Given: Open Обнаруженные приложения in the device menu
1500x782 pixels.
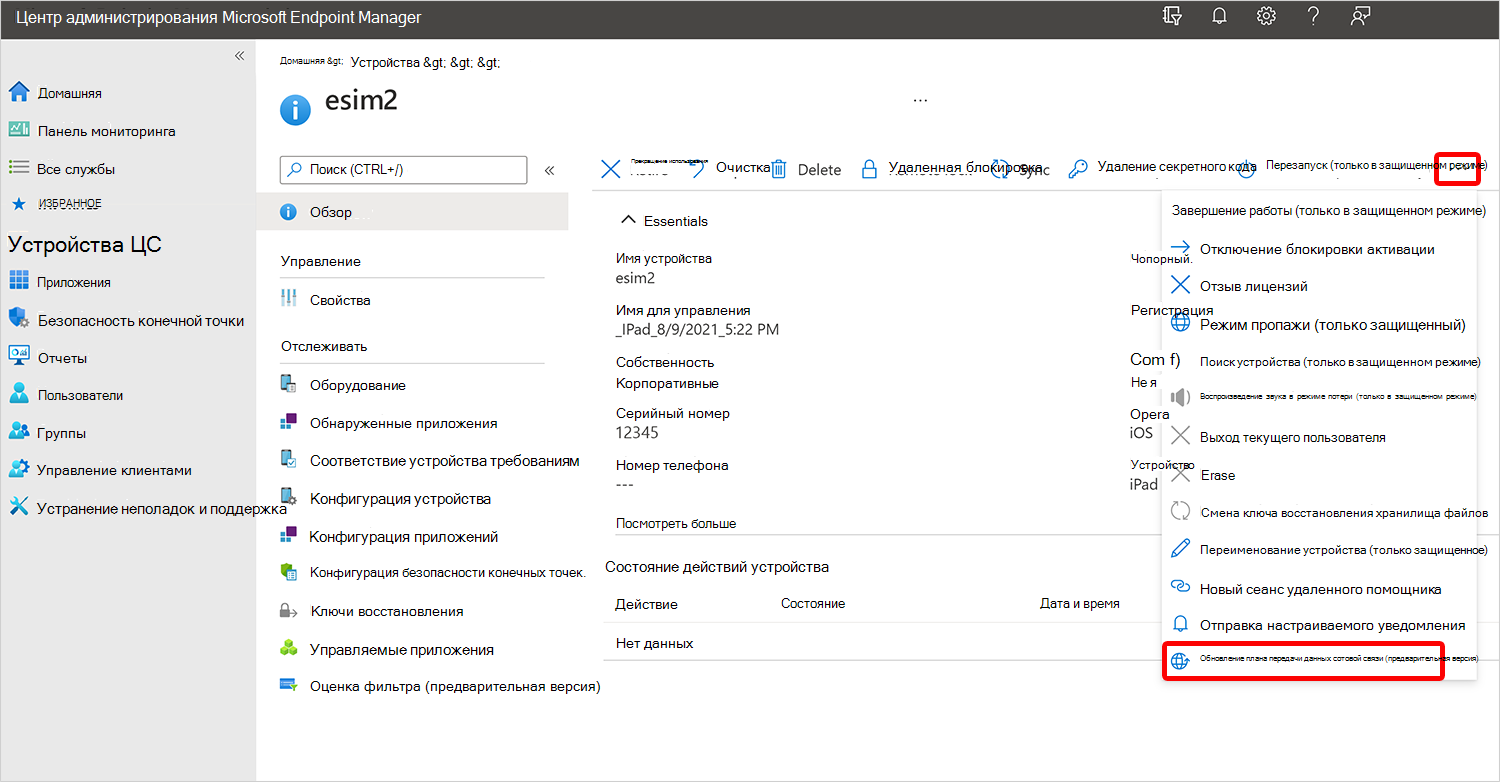Looking at the screenshot, I should click(403, 423).
